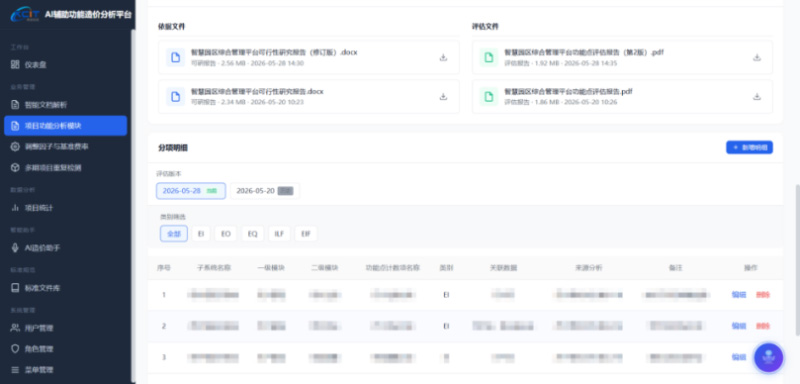Click the 分项明细 section title
The height and width of the screenshot is (384, 800).
pyautogui.click(x=173, y=148)
